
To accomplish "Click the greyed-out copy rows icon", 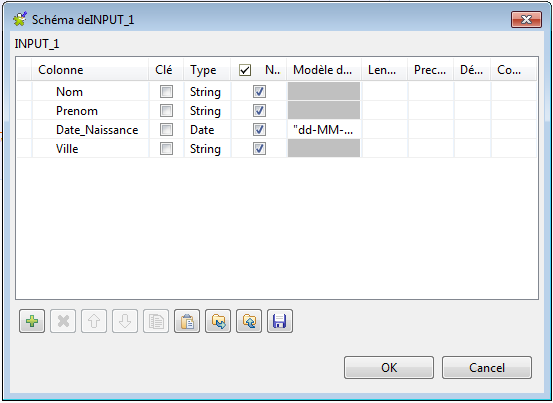I will [x=156, y=321].
